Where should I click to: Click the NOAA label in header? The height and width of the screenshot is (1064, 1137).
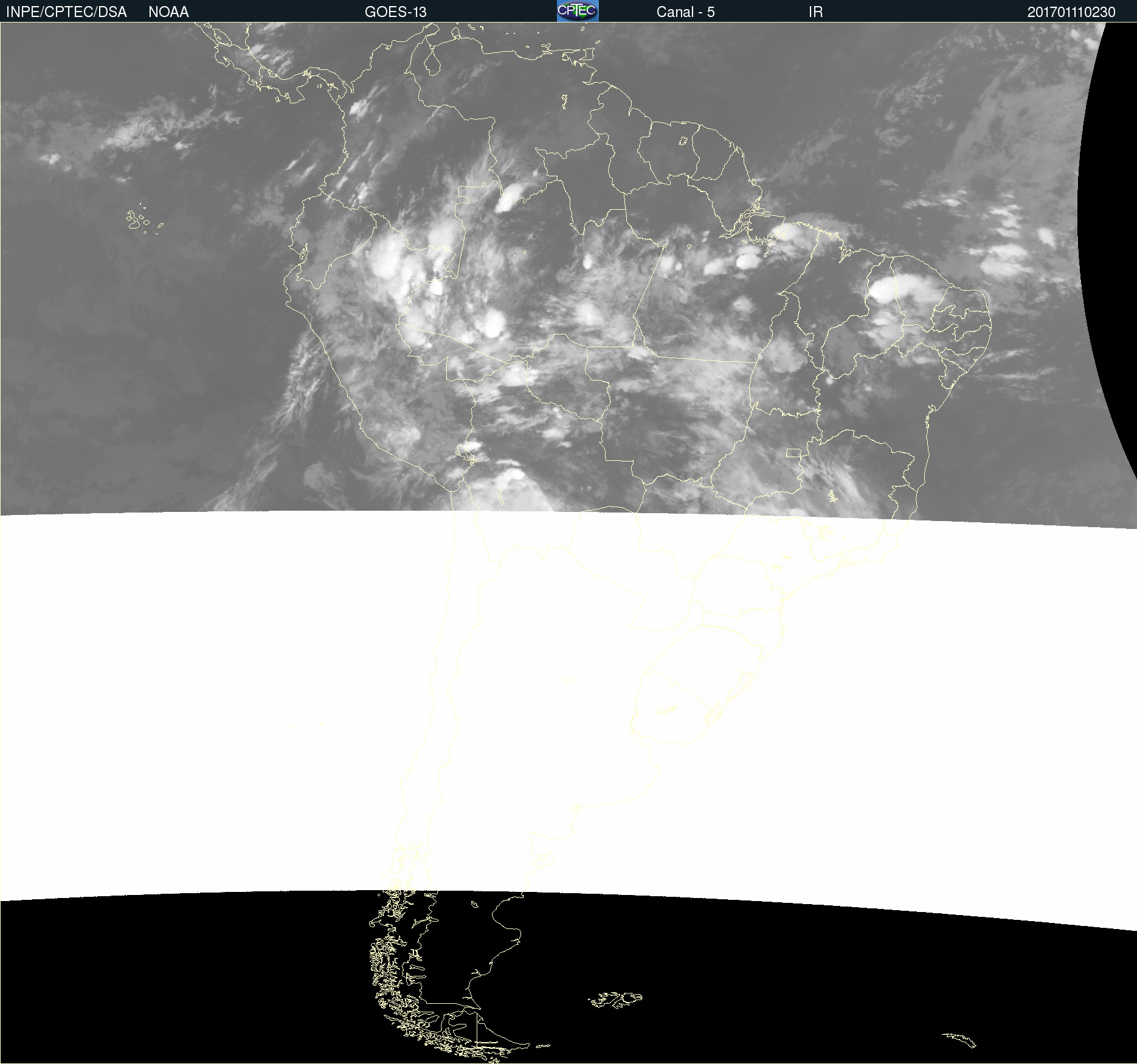(168, 12)
